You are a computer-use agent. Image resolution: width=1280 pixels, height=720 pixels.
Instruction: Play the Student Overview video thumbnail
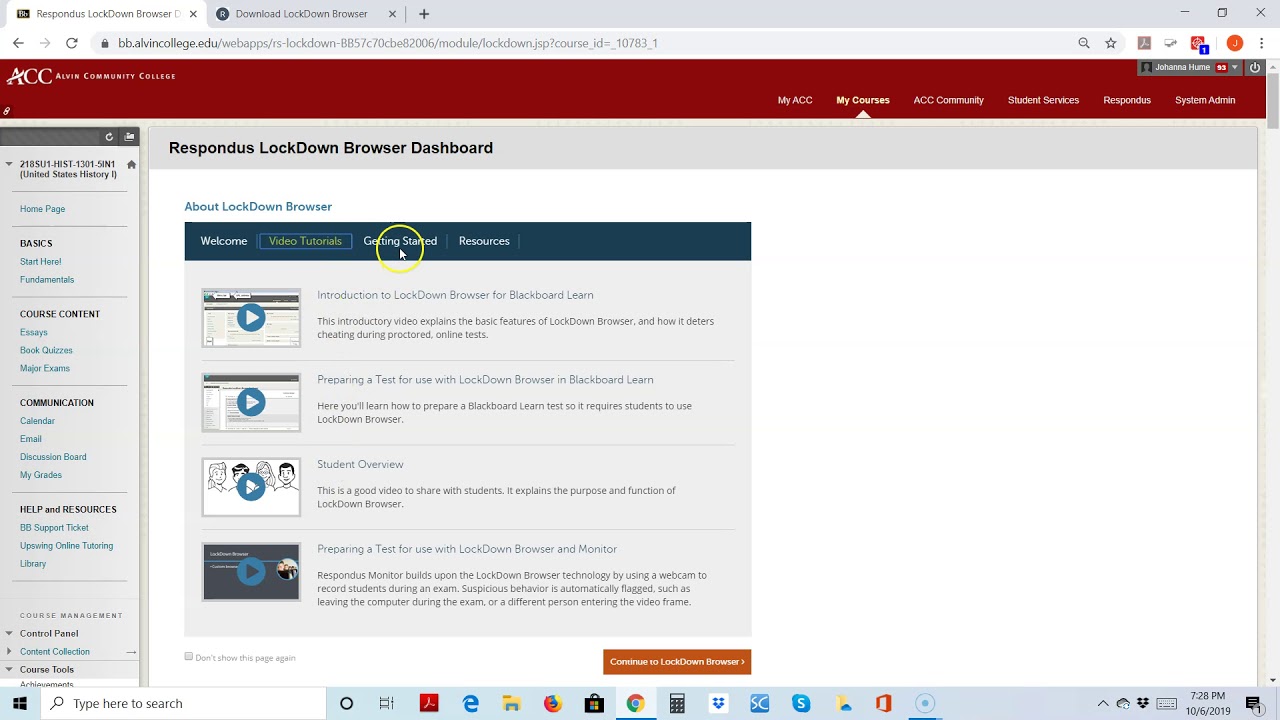[x=251, y=487]
